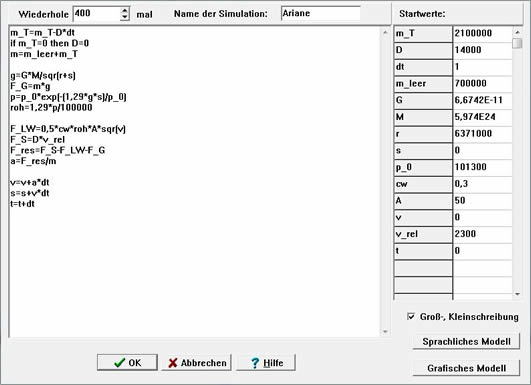Click Startwerte table scrollbar down arrow
Viewport: 531px width, 385px height.
click(517, 294)
